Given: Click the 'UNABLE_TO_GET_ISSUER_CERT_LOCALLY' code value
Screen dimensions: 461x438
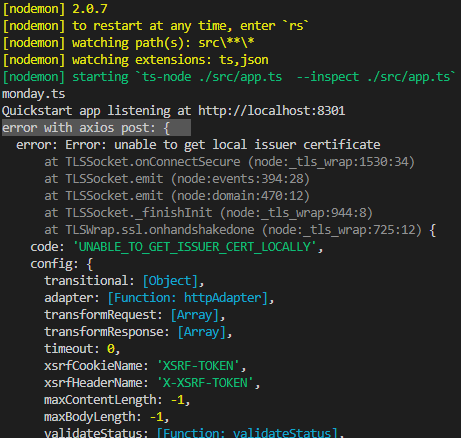Looking at the screenshot, I should pos(194,247).
